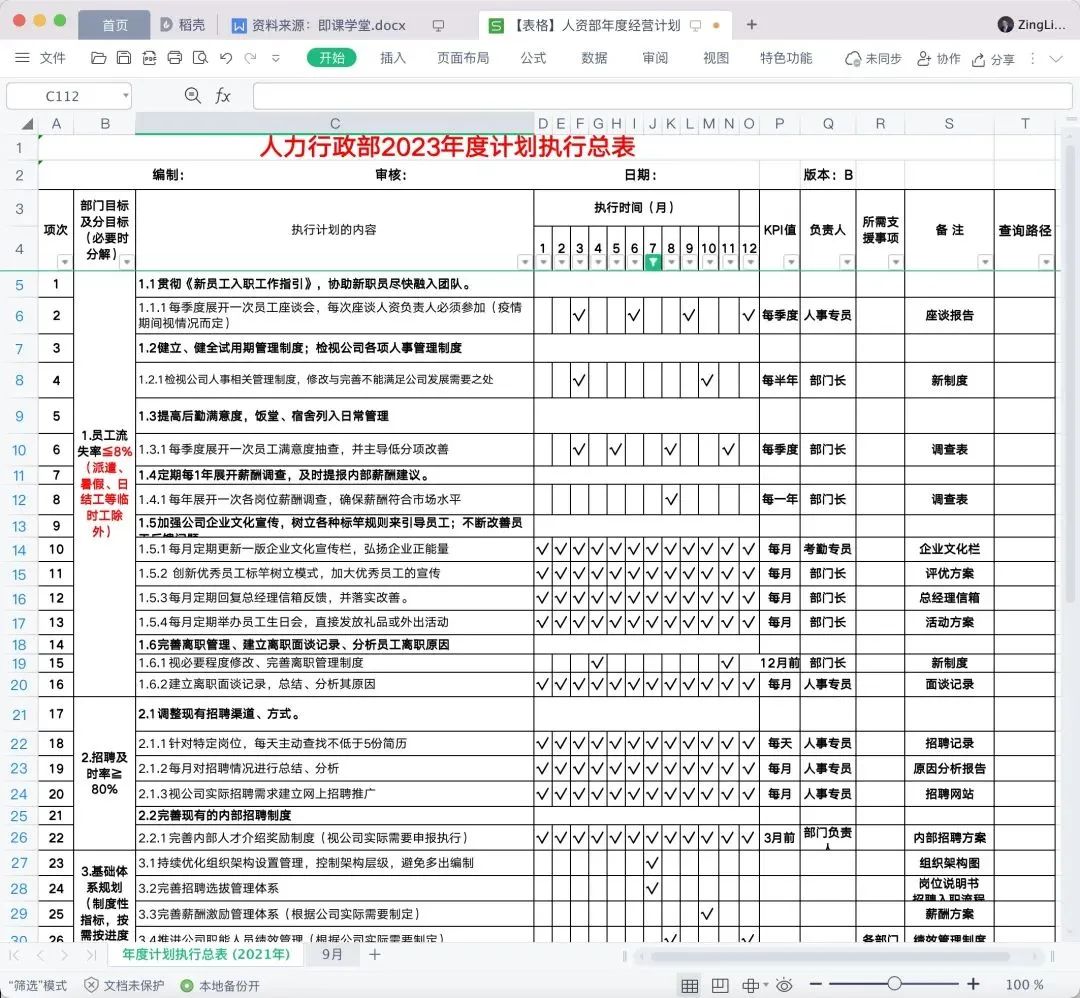Switch to the 审阅 ribbon tab
1080x998 pixels.
pos(655,59)
